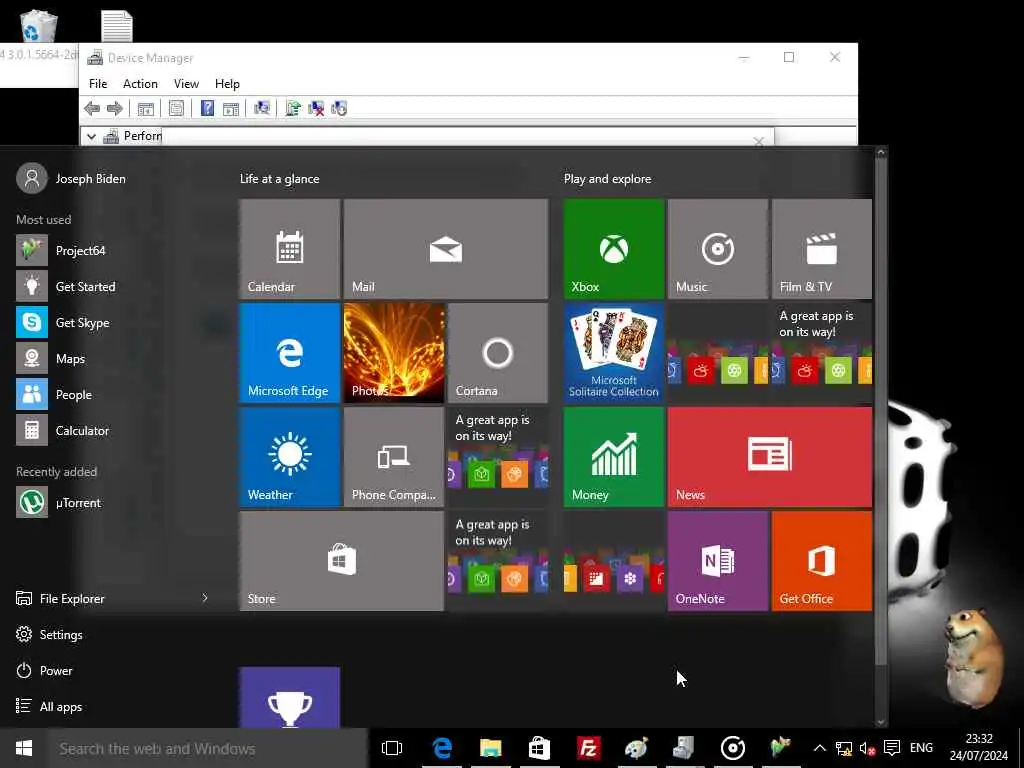The image size is (1024, 768).
Task: Click the ENG language indicator
Action: coord(921,748)
